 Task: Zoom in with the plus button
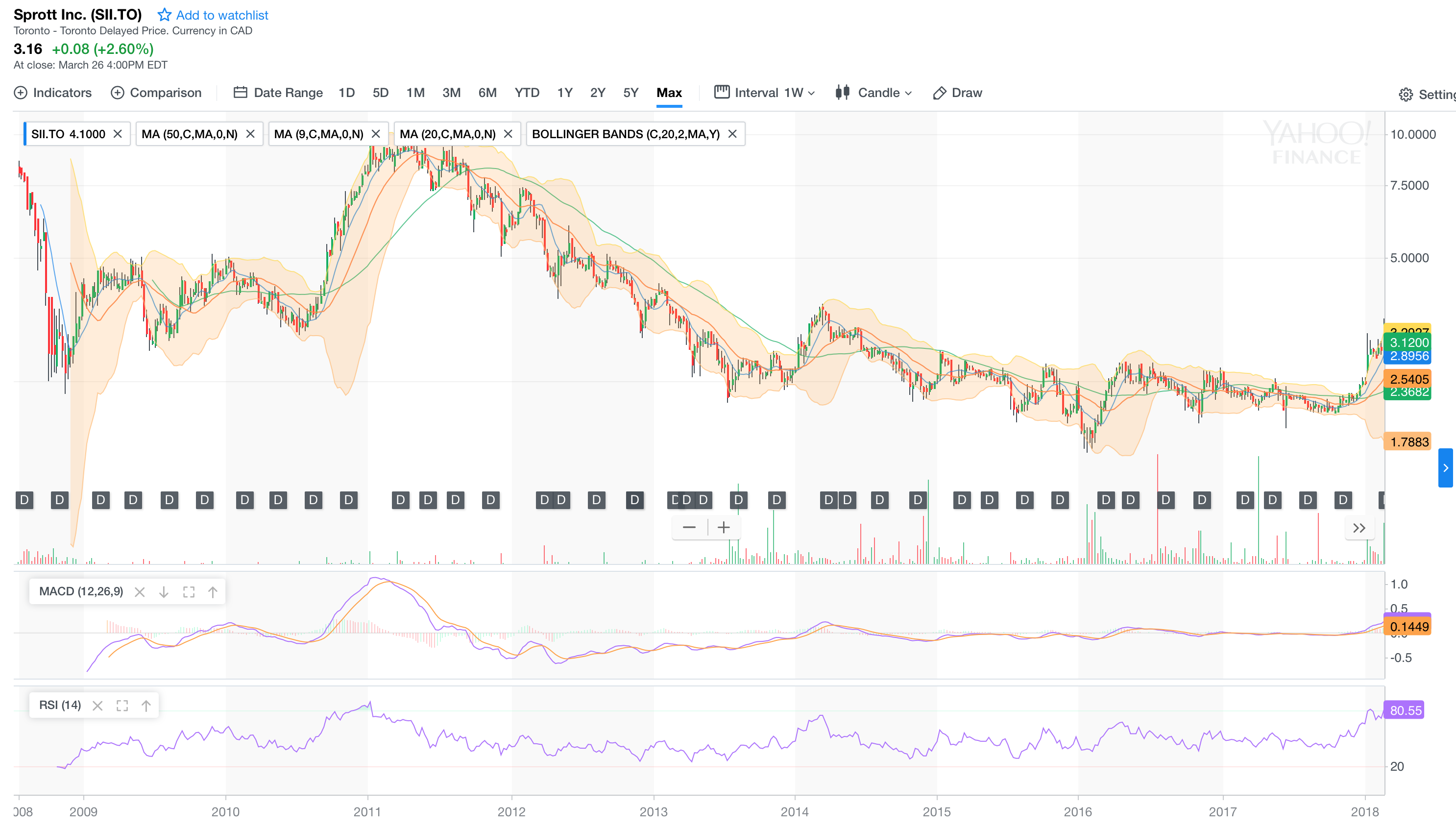click(x=723, y=527)
